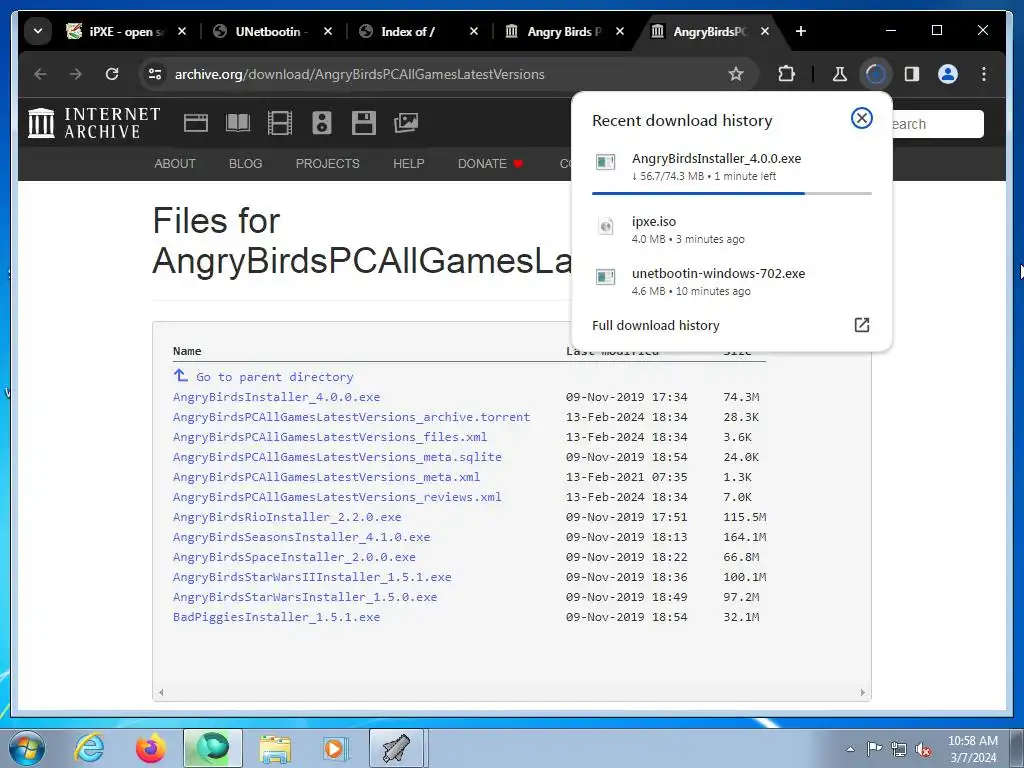The image size is (1024, 768).
Task: Open the Chrome profile avatar
Action: click(948, 74)
